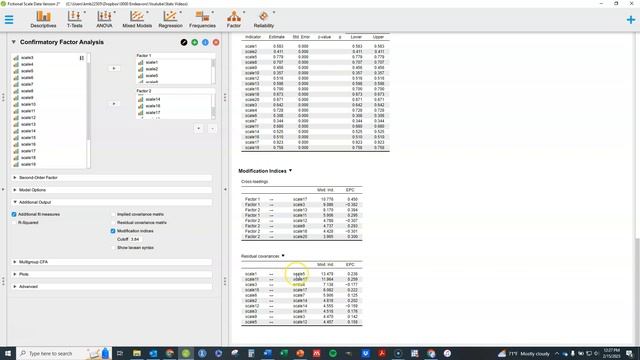
Task: Open the Residual covariances table dropdown
Action: [283, 256]
